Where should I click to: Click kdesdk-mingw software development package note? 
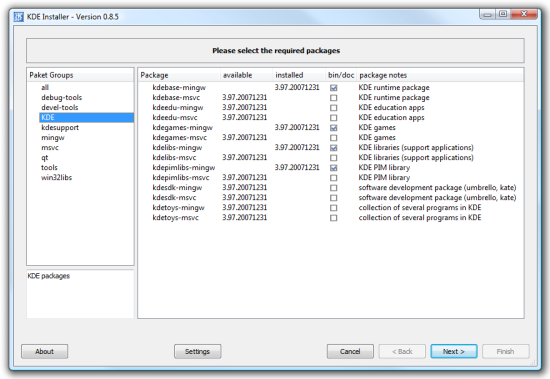click(x=437, y=188)
